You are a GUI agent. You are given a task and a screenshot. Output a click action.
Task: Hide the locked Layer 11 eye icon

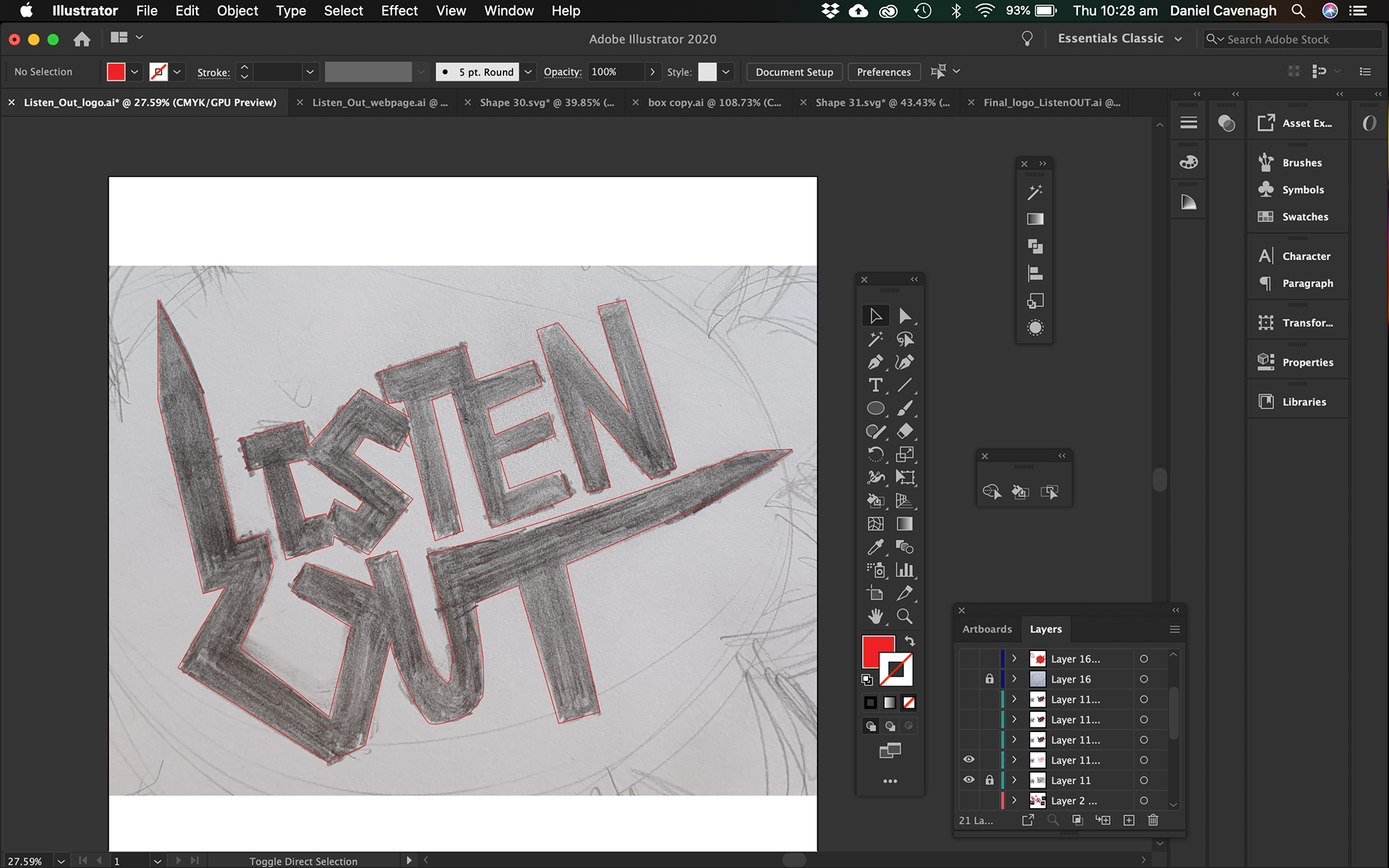pos(969,780)
